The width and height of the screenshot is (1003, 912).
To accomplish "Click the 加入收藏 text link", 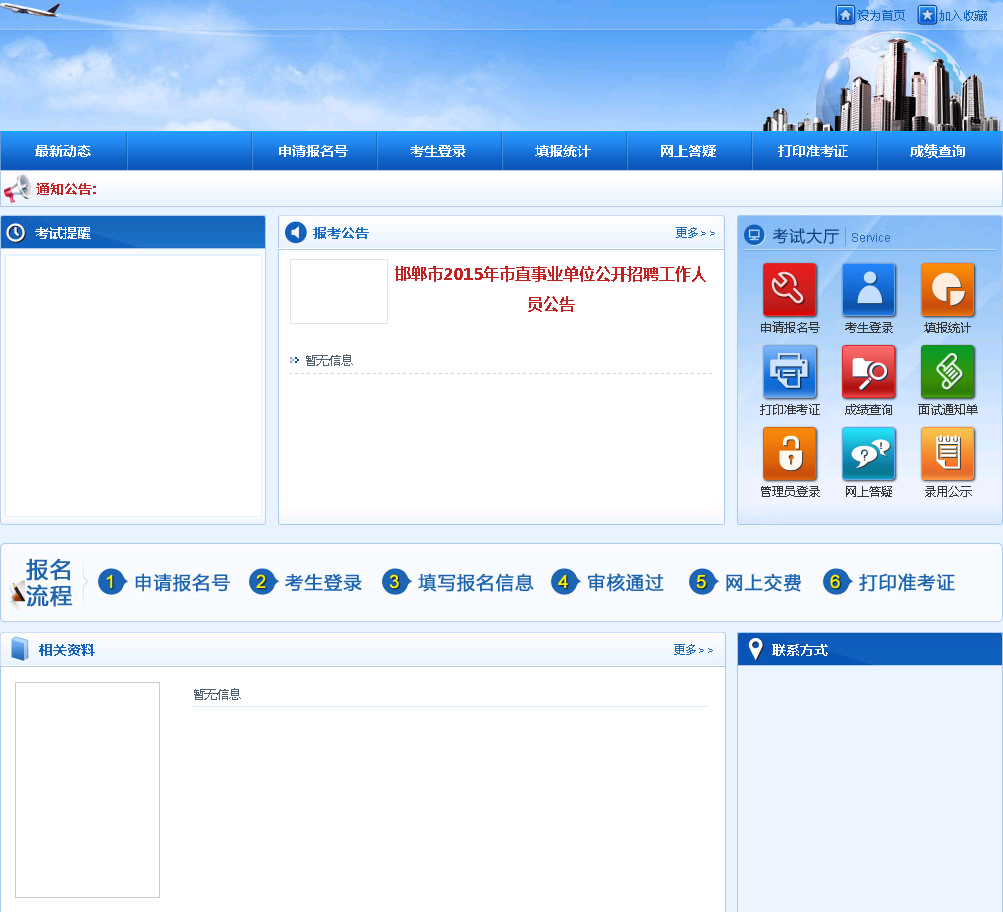I will tap(963, 15).
